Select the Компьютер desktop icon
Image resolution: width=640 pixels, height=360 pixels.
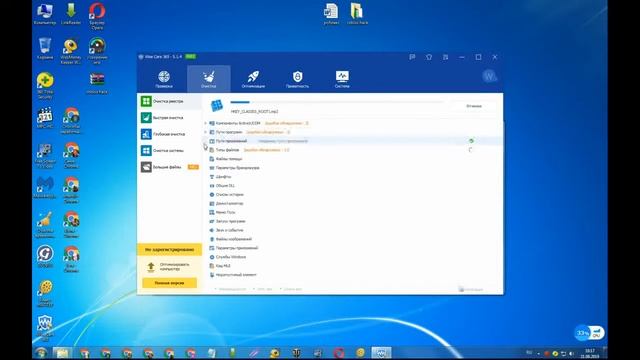click(44, 14)
